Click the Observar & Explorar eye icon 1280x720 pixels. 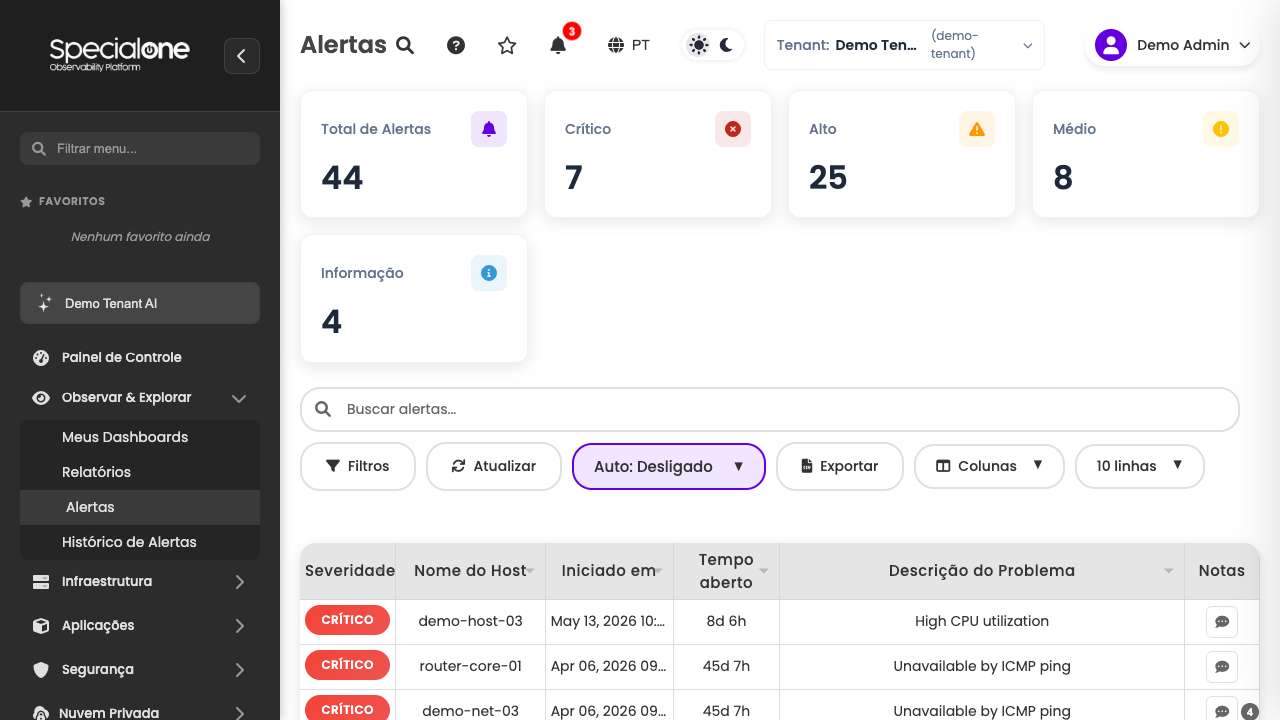[x=41, y=397]
